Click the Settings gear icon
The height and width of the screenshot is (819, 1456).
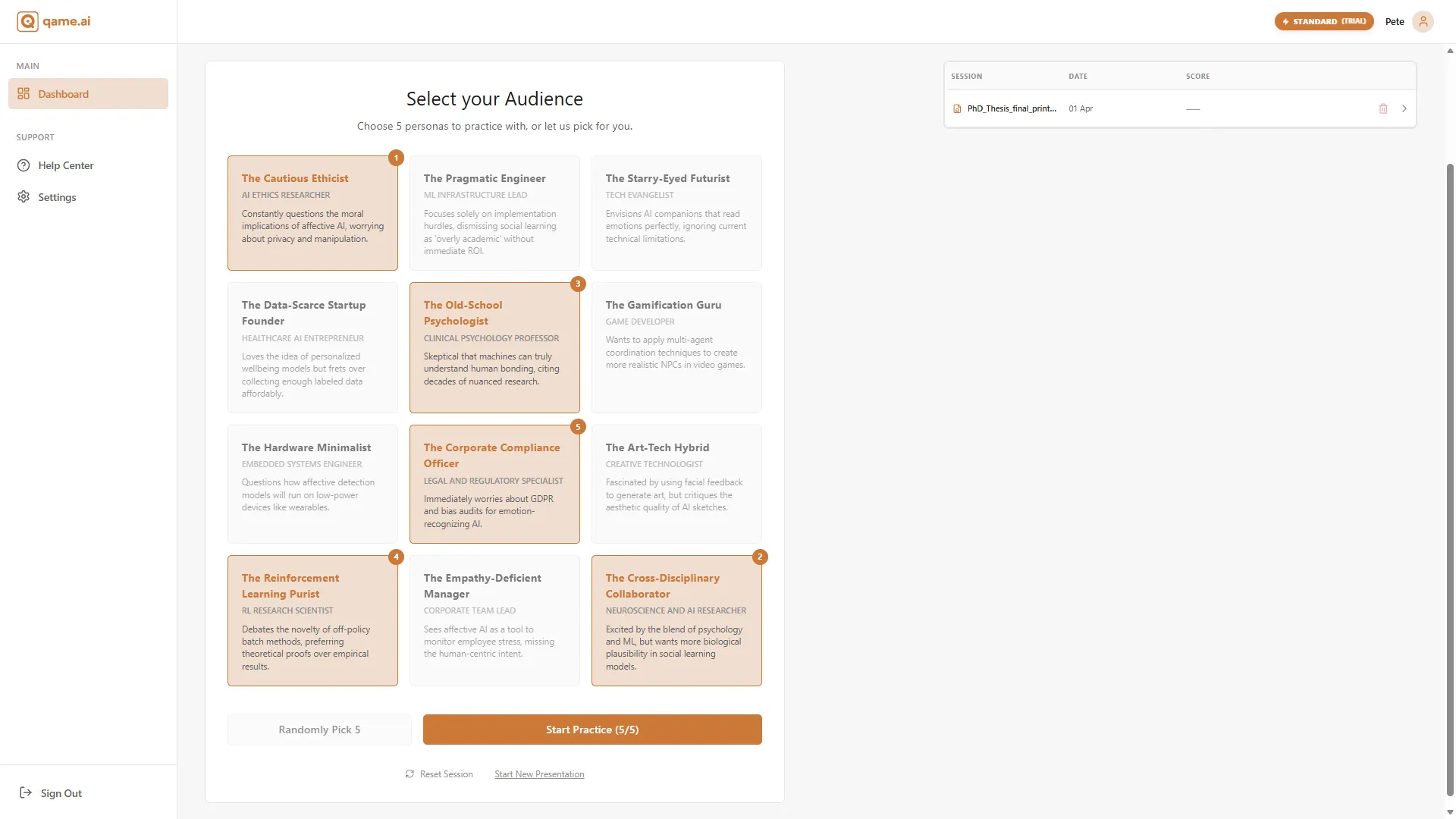tap(24, 197)
